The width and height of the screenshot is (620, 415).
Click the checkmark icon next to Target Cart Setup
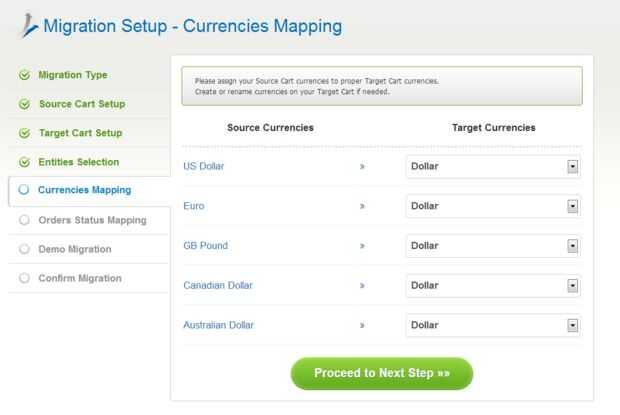coord(24,133)
